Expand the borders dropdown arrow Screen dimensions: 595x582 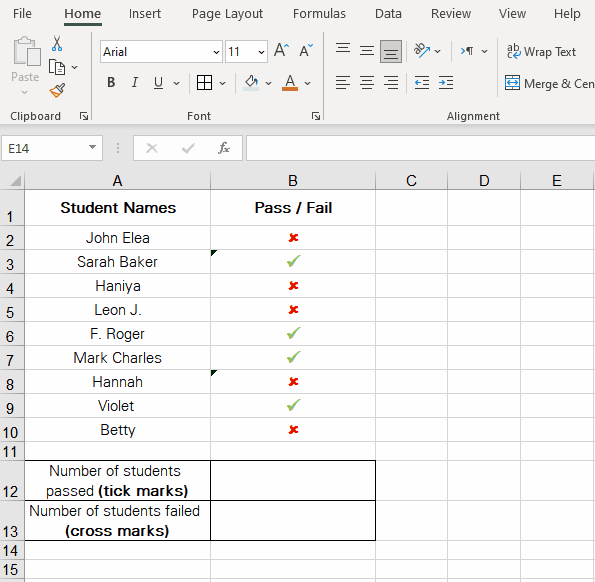tap(222, 83)
